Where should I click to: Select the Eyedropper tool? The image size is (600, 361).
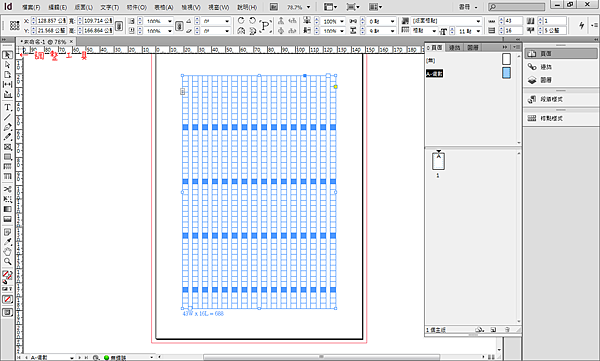(7, 242)
